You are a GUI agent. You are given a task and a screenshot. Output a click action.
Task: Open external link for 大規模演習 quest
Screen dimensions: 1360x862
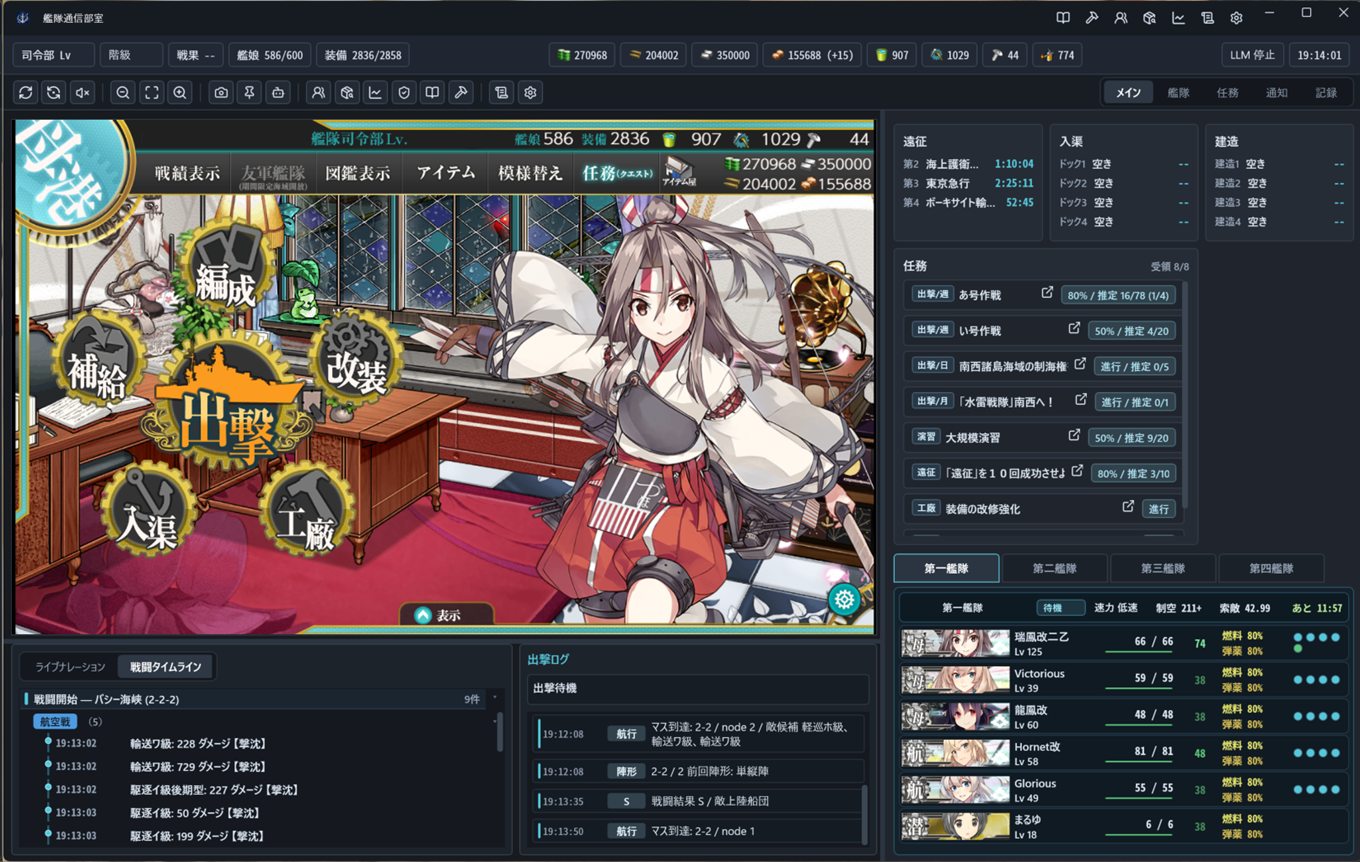(x=1074, y=435)
